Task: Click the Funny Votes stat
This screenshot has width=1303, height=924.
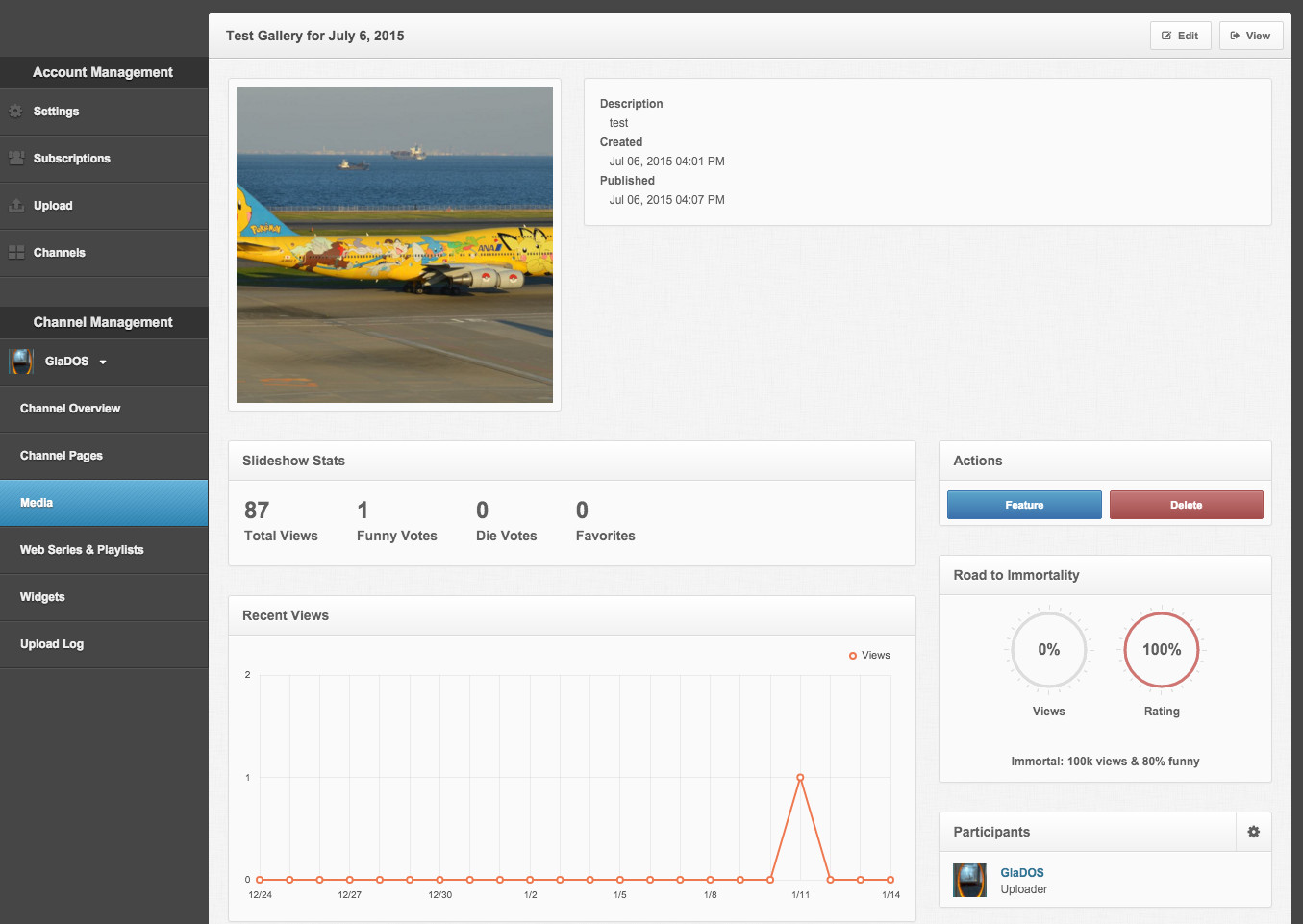Action: tap(396, 521)
